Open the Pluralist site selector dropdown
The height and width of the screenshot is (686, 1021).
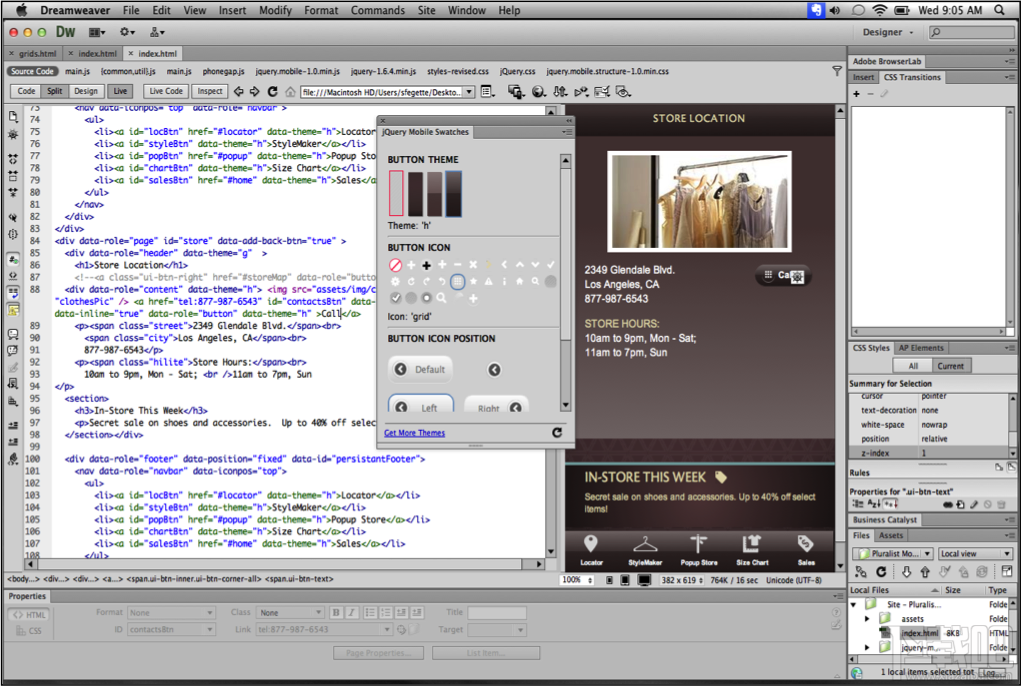pyautogui.click(x=894, y=552)
